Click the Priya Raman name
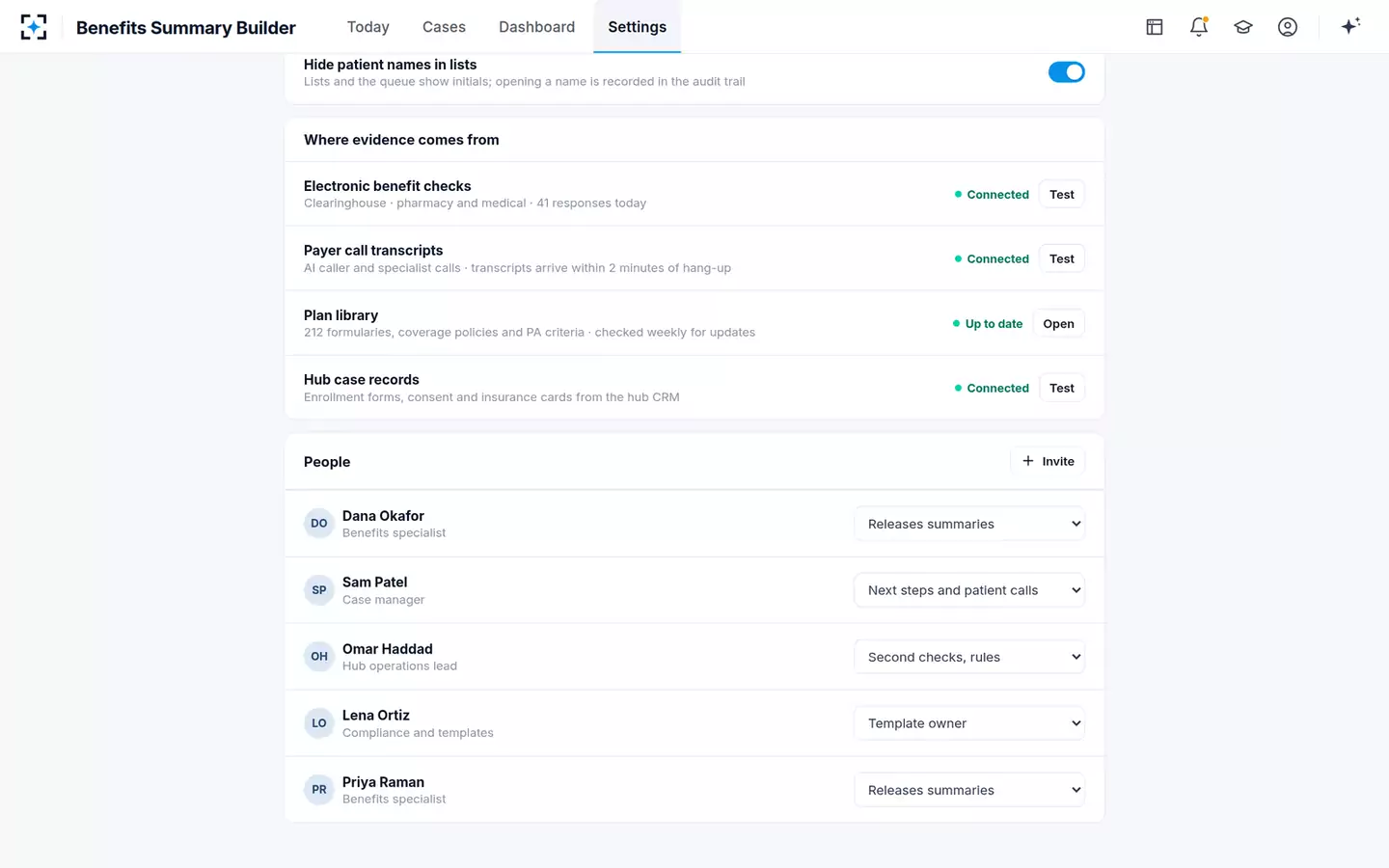 pos(383,782)
